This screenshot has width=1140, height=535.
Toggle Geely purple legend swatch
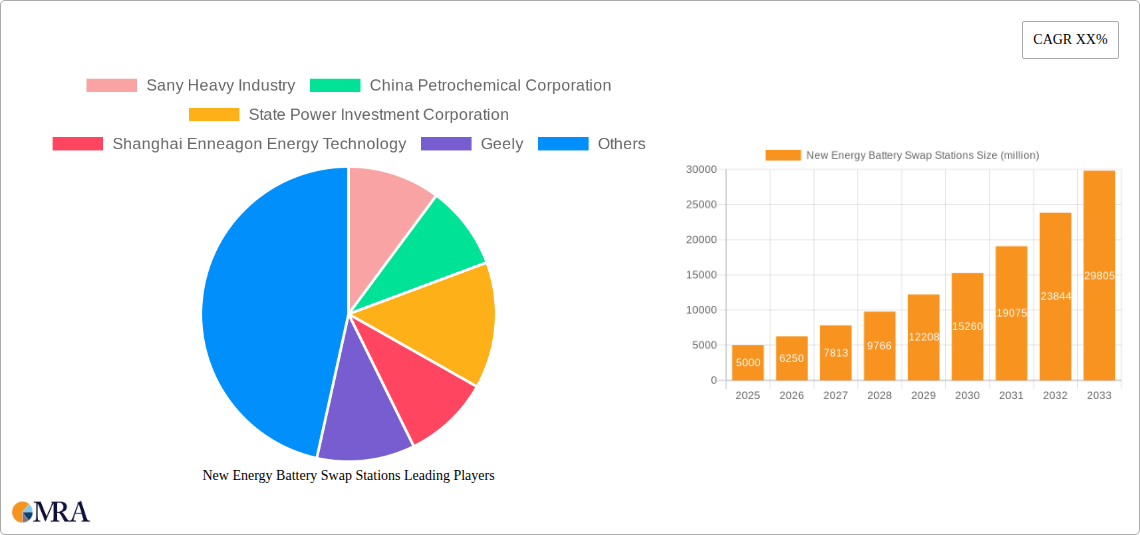coord(446,144)
